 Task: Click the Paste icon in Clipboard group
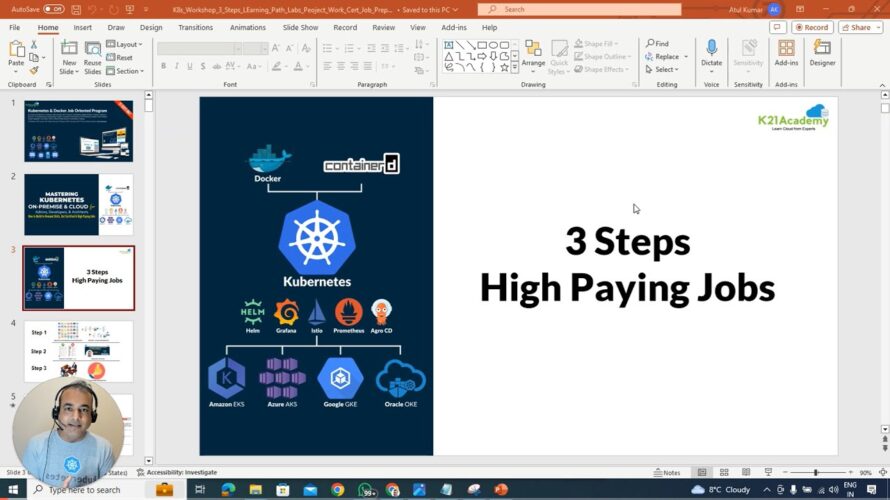[16, 50]
